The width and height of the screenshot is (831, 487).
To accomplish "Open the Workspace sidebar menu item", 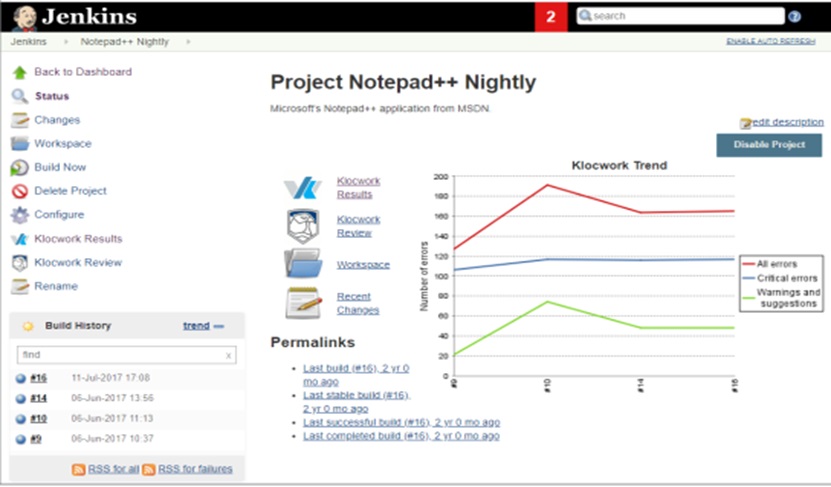I will (63, 144).
